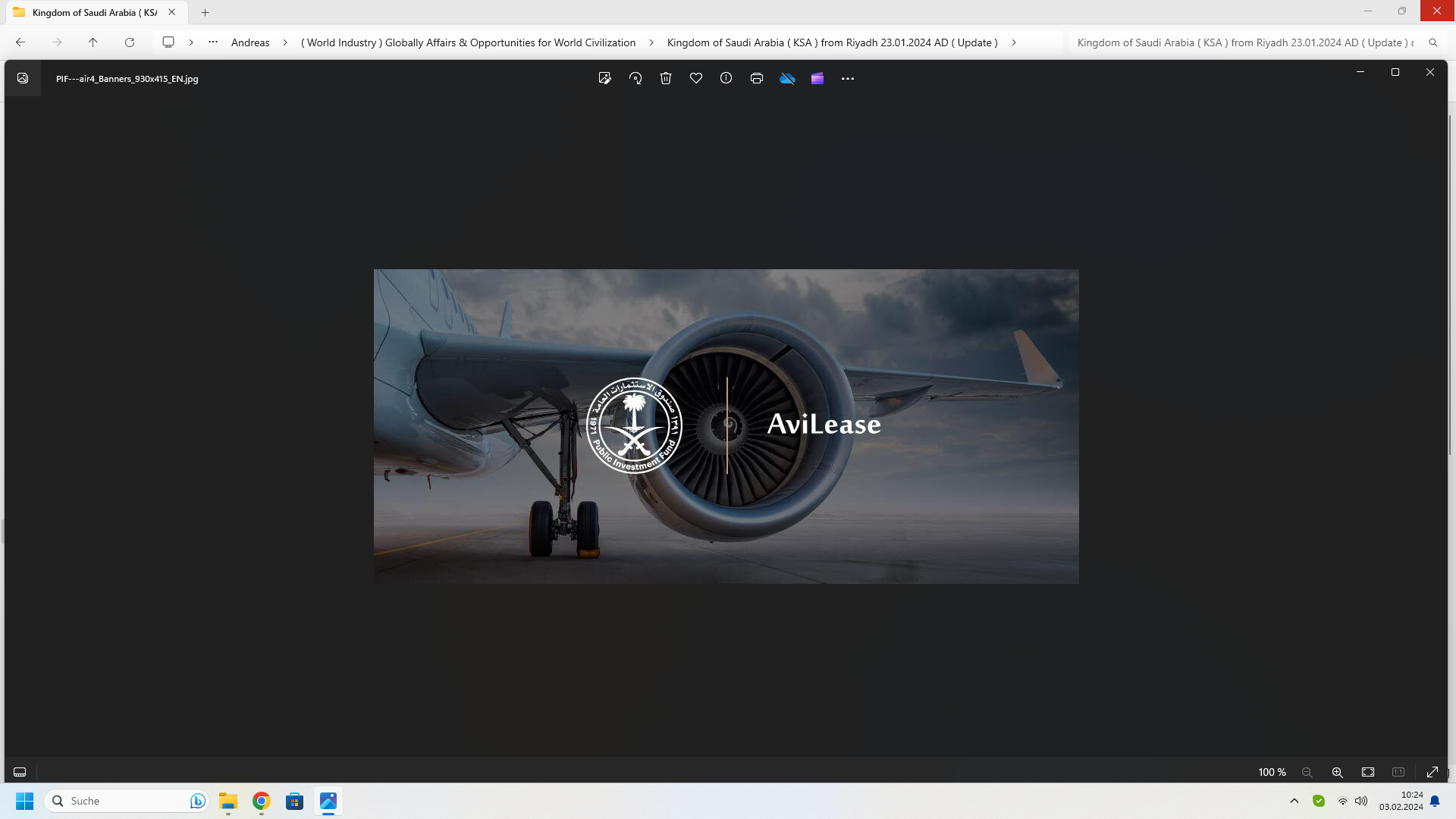1456x819 pixels.
Task: Open the Wi-Fi network tray icon
Action: (1343, 801)
